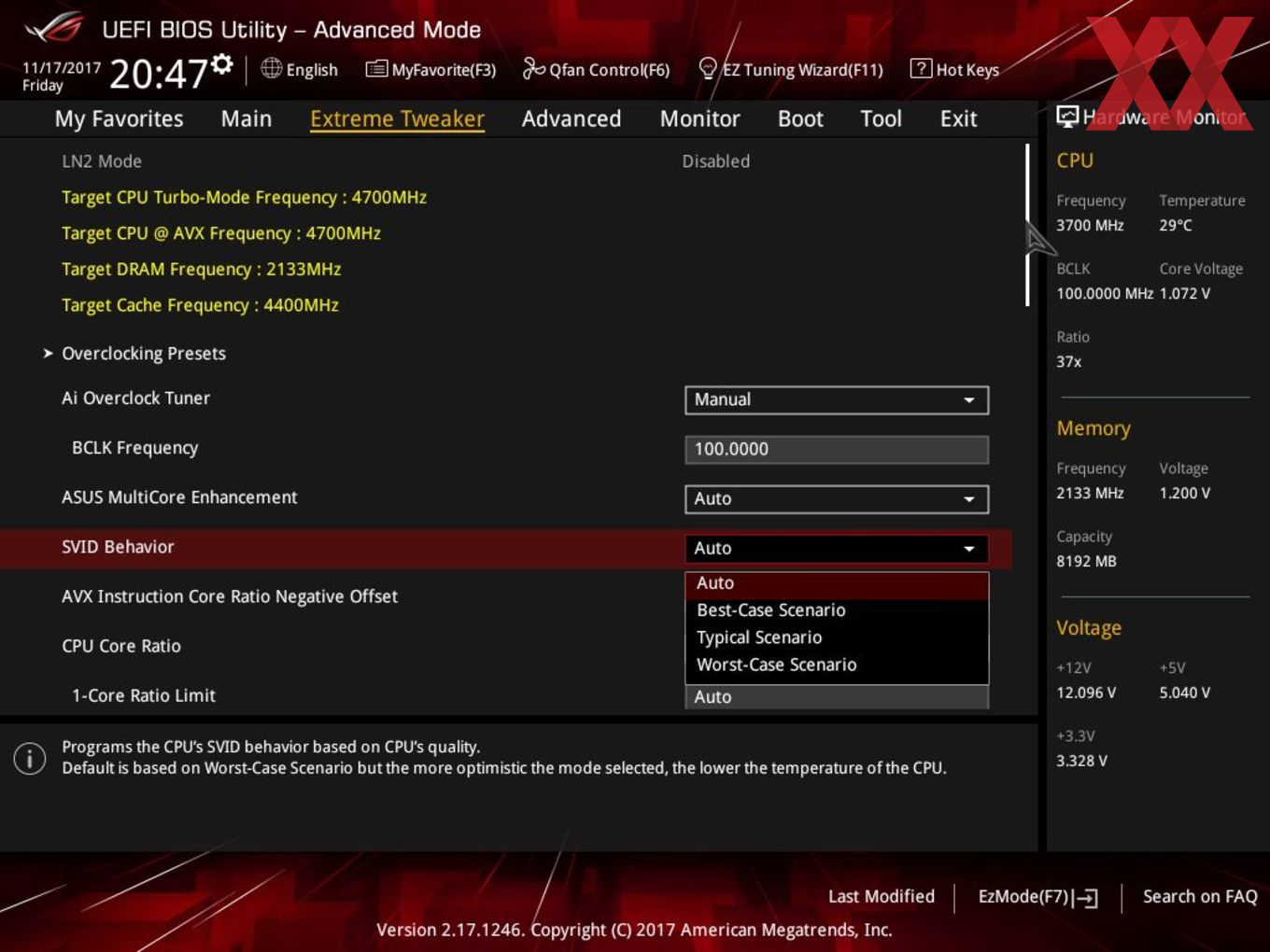Click Last Modified button
The image size is (1270, 952).
[882, 896]
